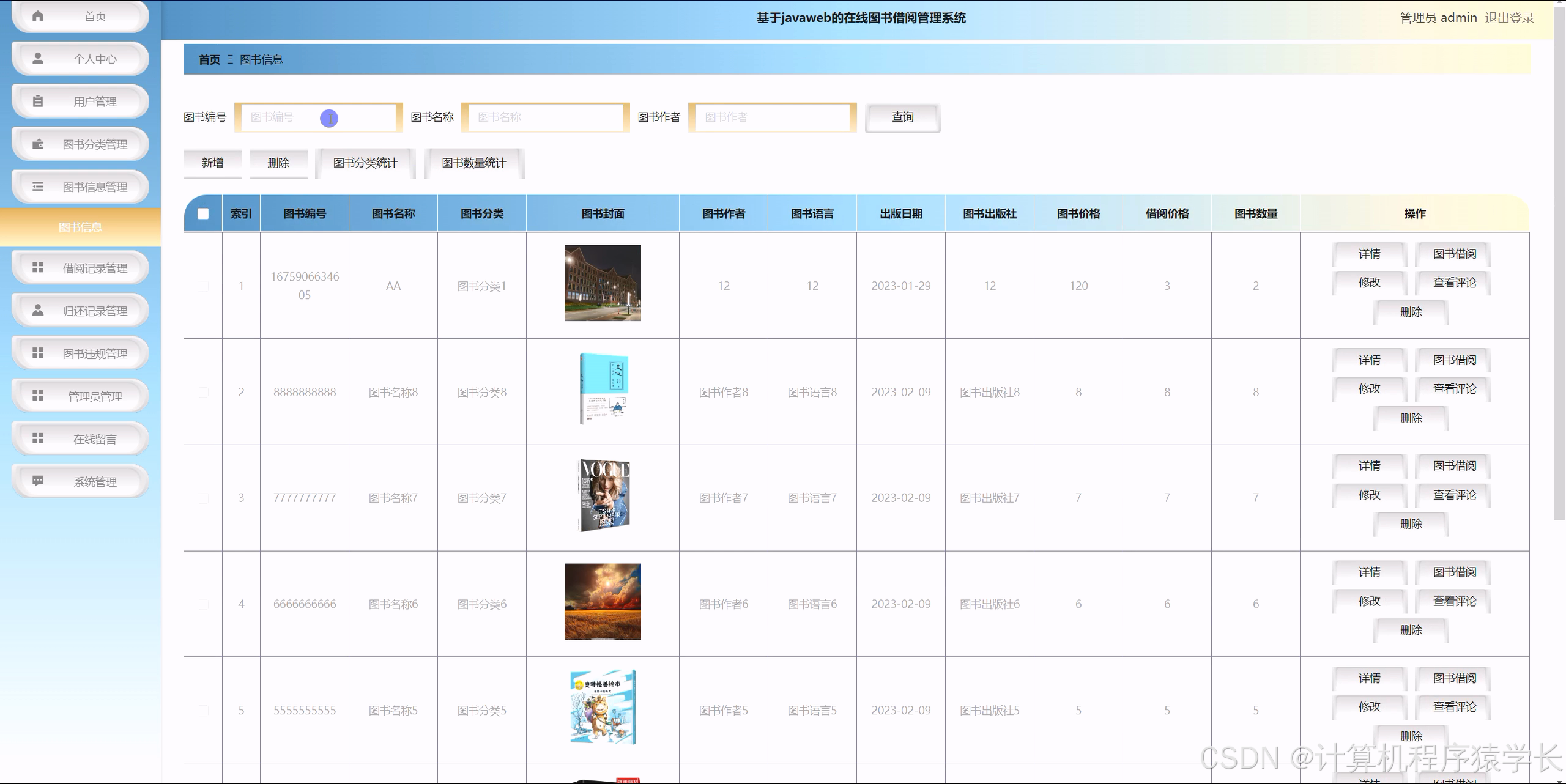Screen dimensions: 1566x784
Task: Open the 图书分类统计 statistics button
Action: 365,163
